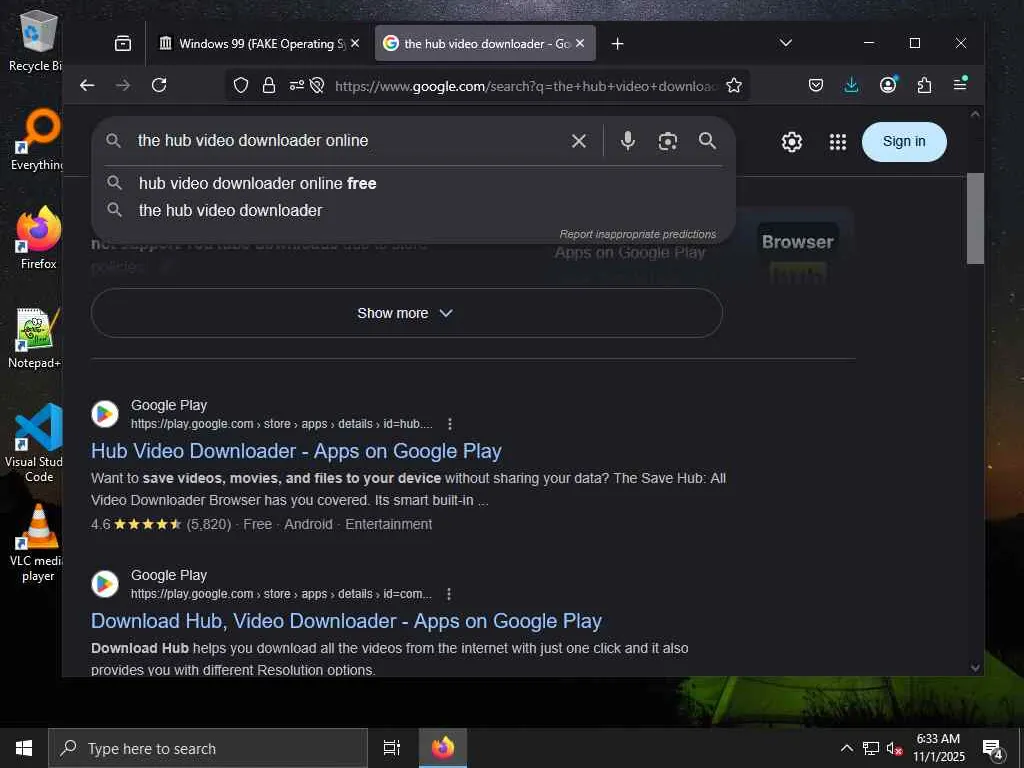Expand results with Show more
This screenshot has height=768, width=1024.
(407, 313)
